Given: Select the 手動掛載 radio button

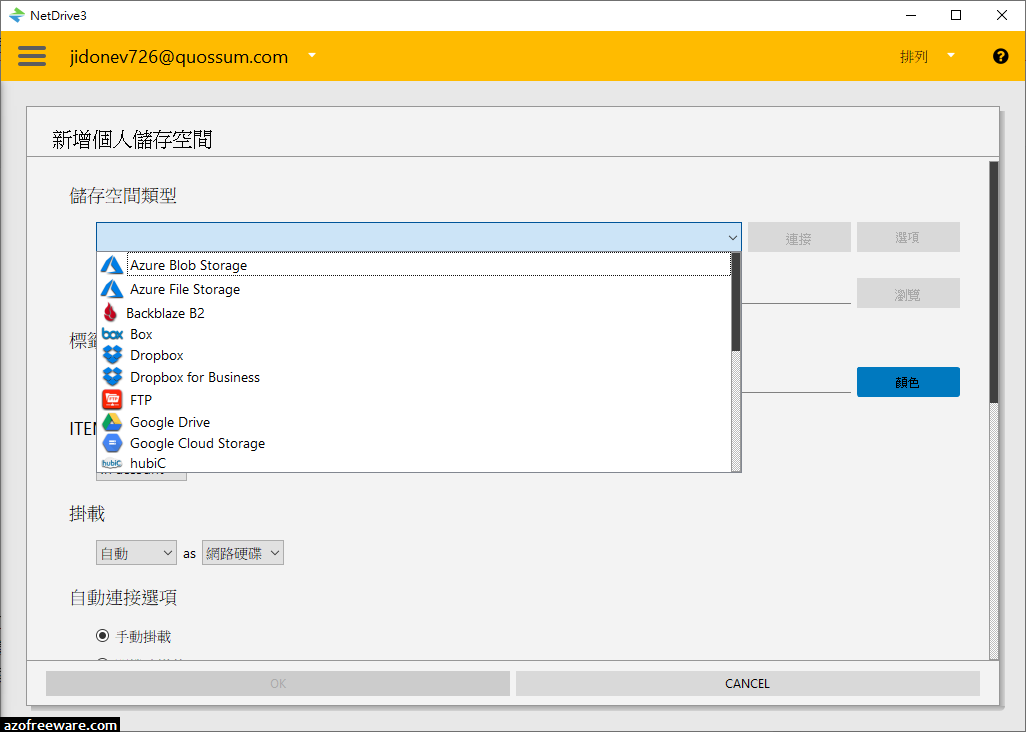Looking at the screenshot, I should [103, 635].
